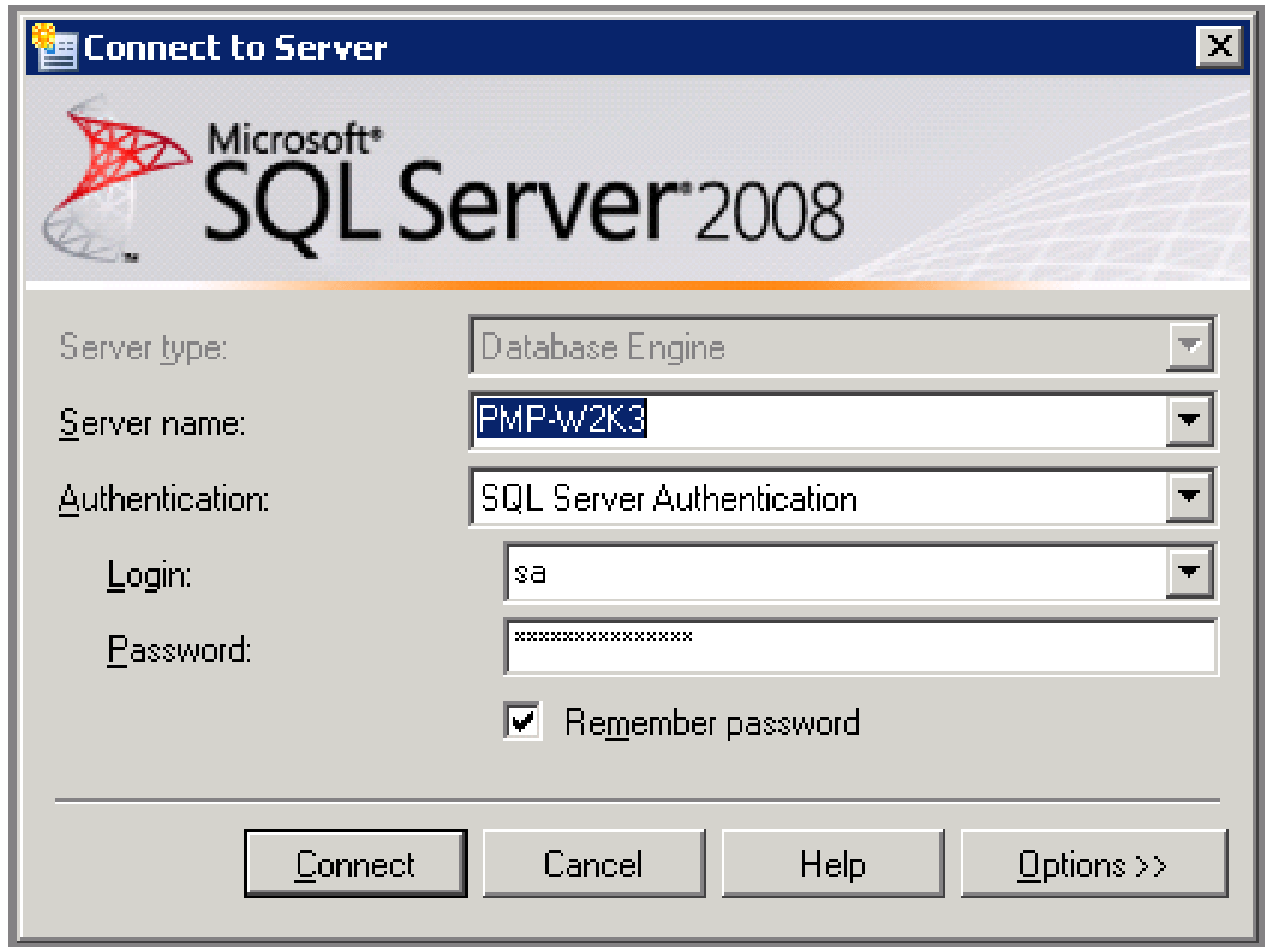This screenshot has height=952, width=1273.
Task: Open the Authentication dropdown arrow
Action: tap(1189, 496)
